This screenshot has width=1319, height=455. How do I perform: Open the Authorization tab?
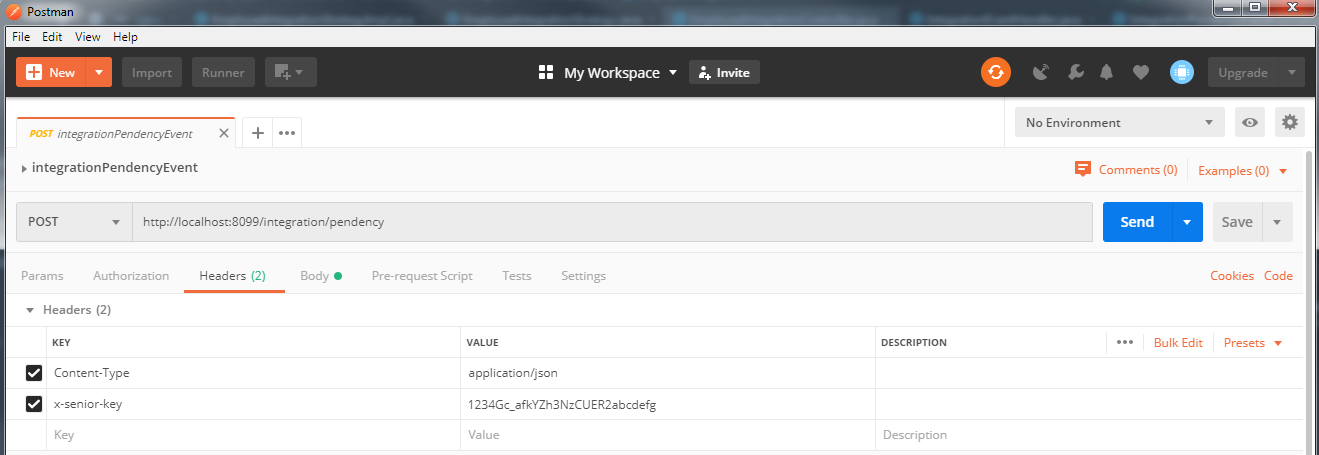click(x=131, y=276)
